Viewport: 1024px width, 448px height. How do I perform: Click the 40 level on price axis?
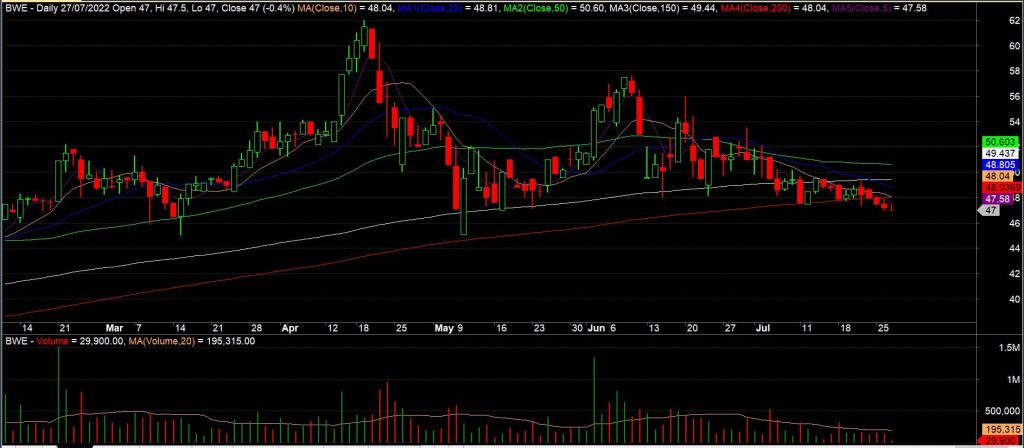pyautogui.click(x=1015, y=300)
